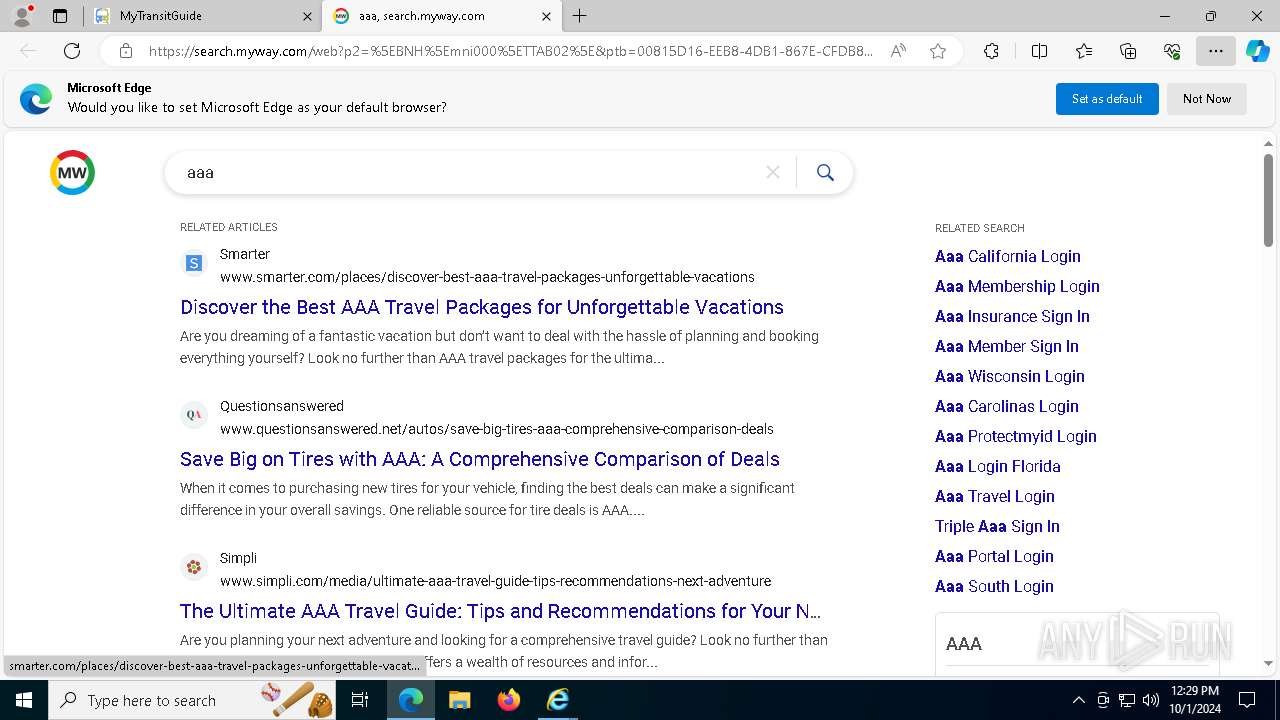The width and height of the screenshot is (1280, 720).
Task: Select Aaa Wisconsin Login related search
Action: [1010, 376]
